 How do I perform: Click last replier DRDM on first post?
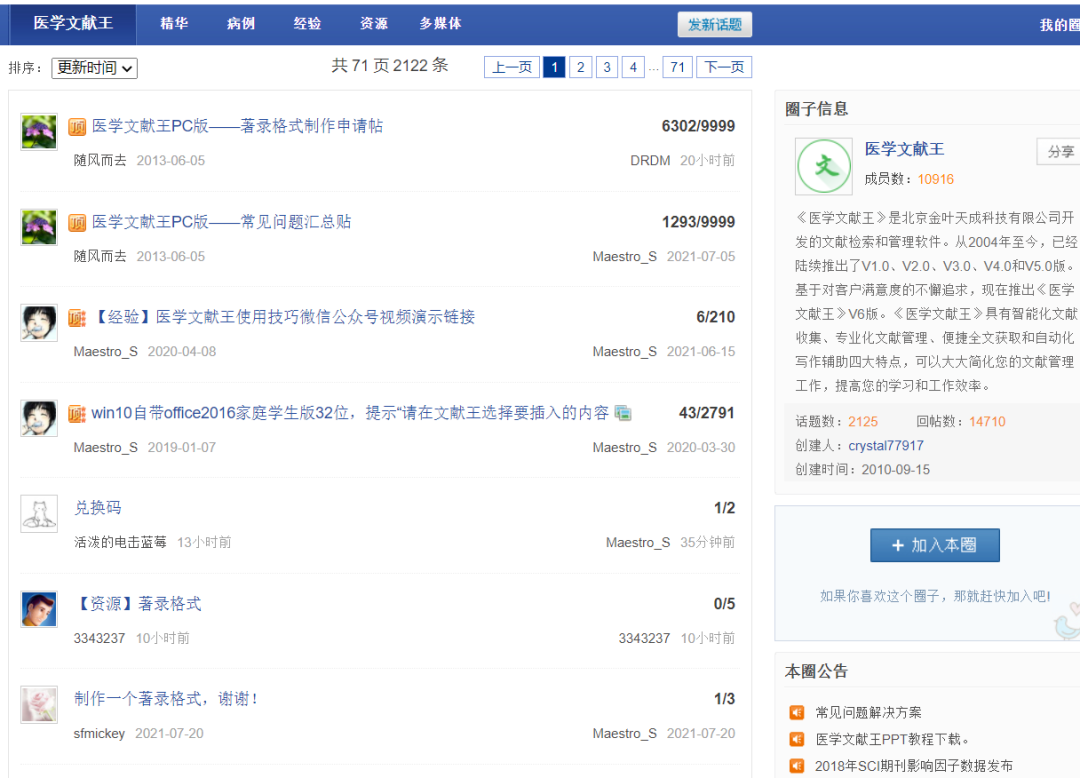pyautogui.click(x=650, y=160)
